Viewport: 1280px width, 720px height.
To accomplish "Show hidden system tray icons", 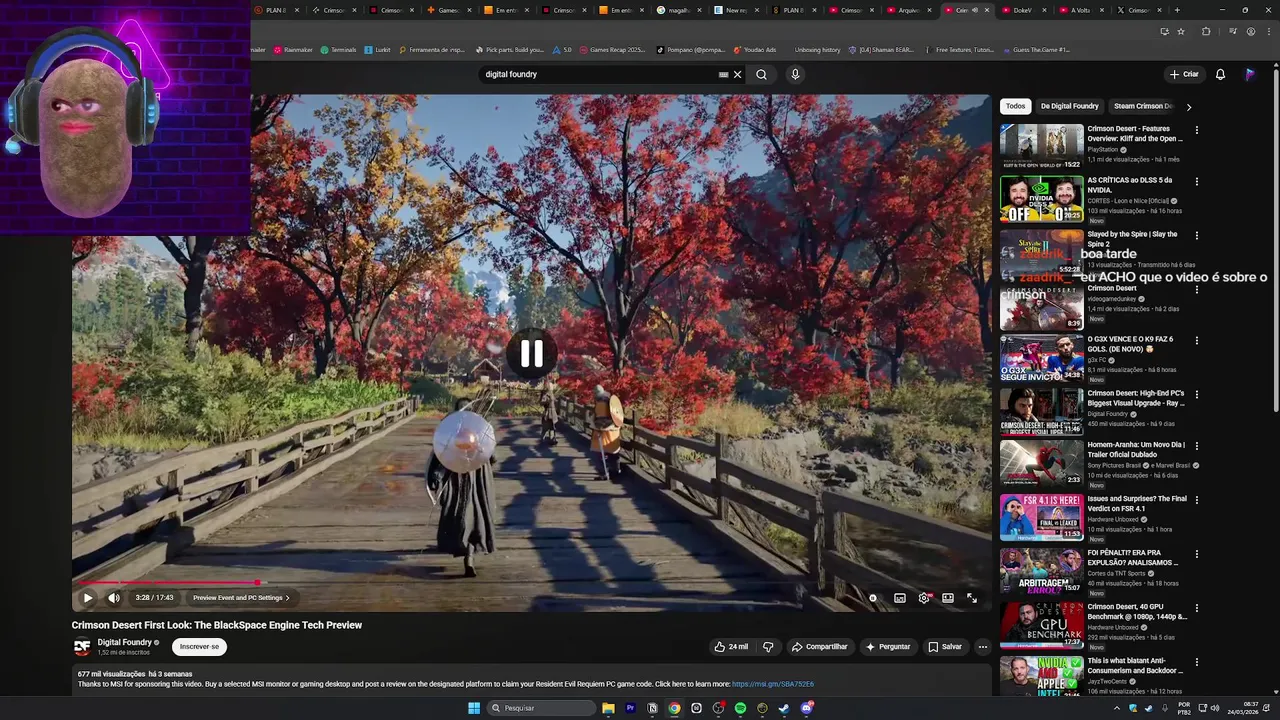I will click(1117, 708).
